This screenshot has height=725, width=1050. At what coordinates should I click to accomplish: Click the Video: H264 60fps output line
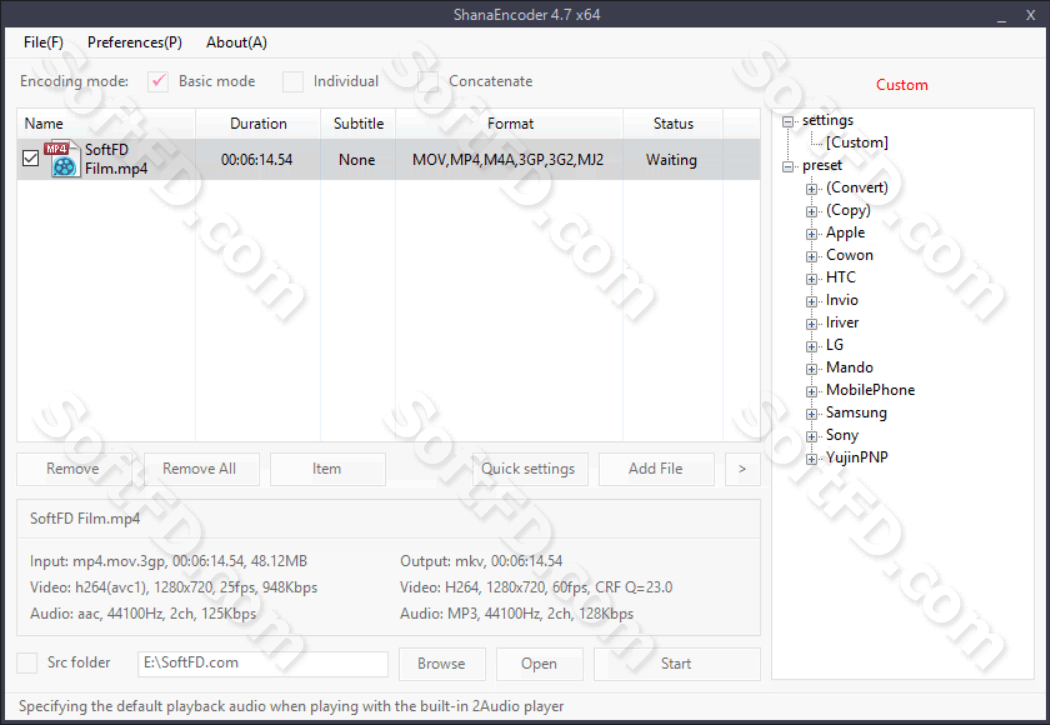pos(536,588)
